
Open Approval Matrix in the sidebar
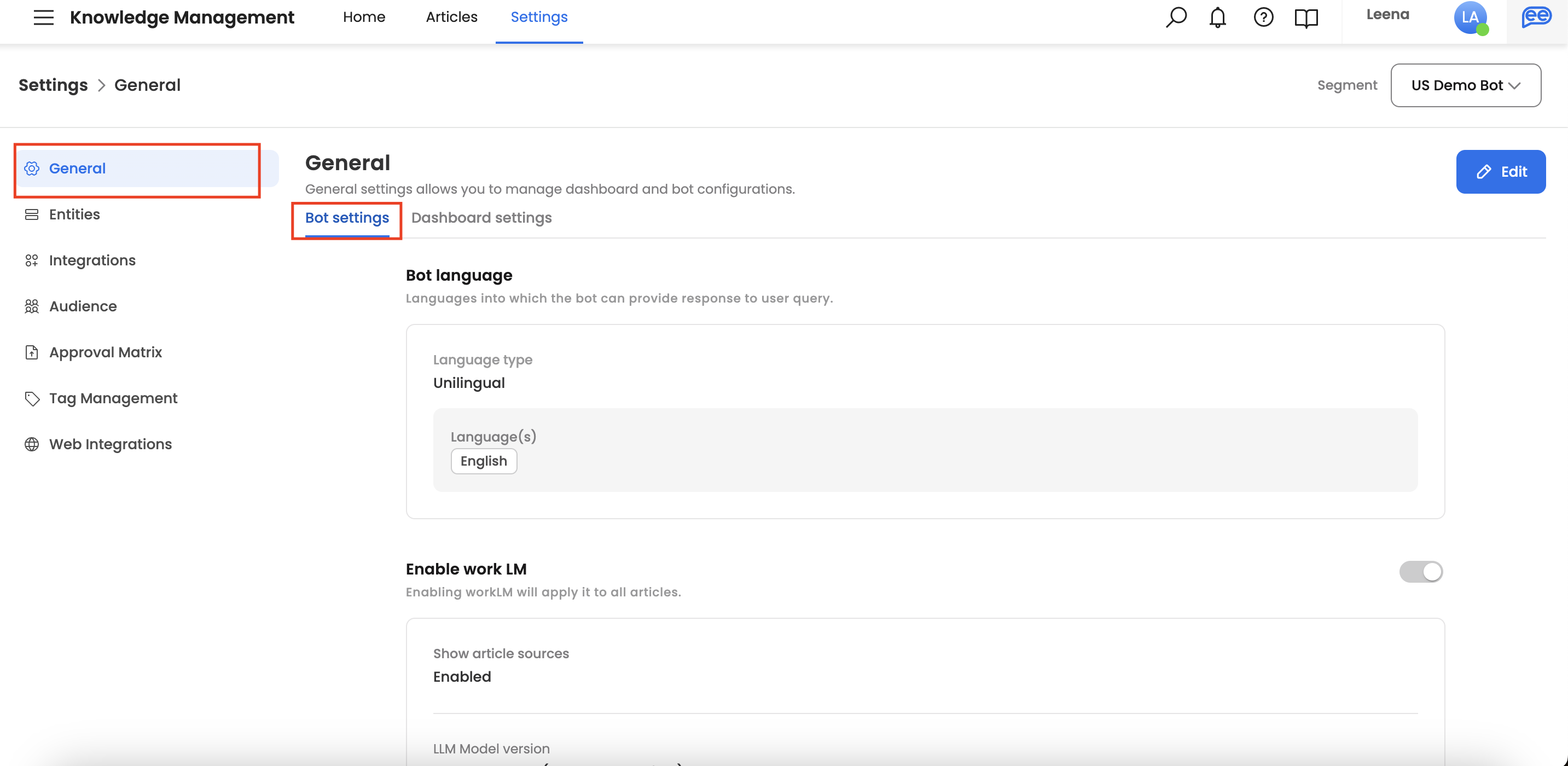105,352
